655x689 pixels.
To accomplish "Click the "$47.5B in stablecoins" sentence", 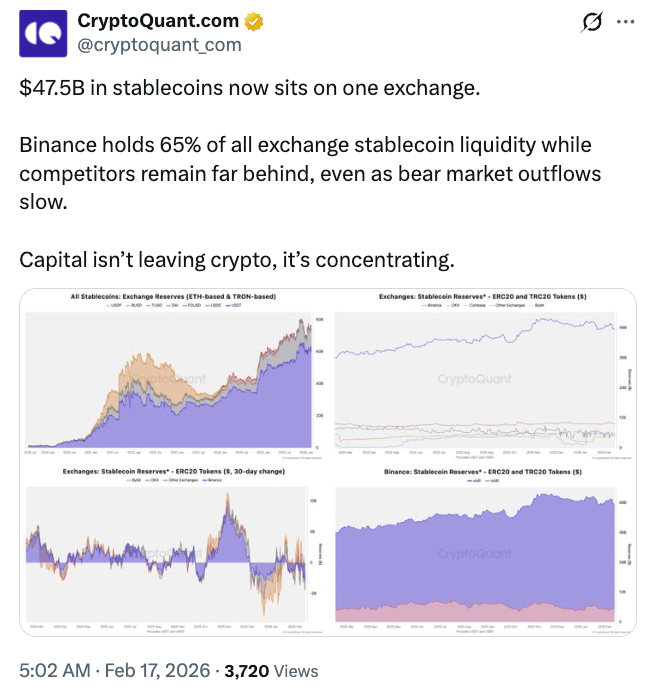I will pos(250,88).
